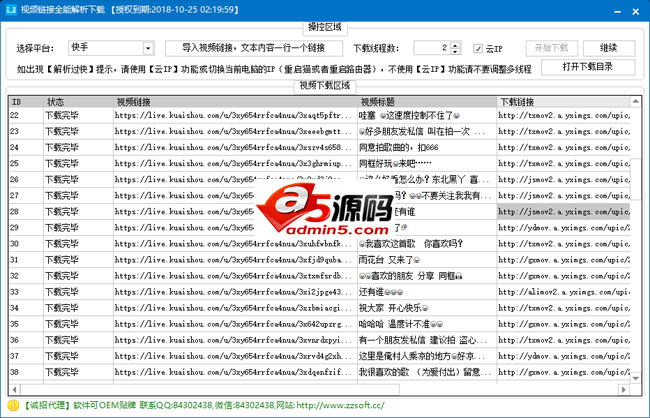
Task: Click the title '哈哈哈 温度计不准'
Action: pyautogui.click(x=401, y=324)
